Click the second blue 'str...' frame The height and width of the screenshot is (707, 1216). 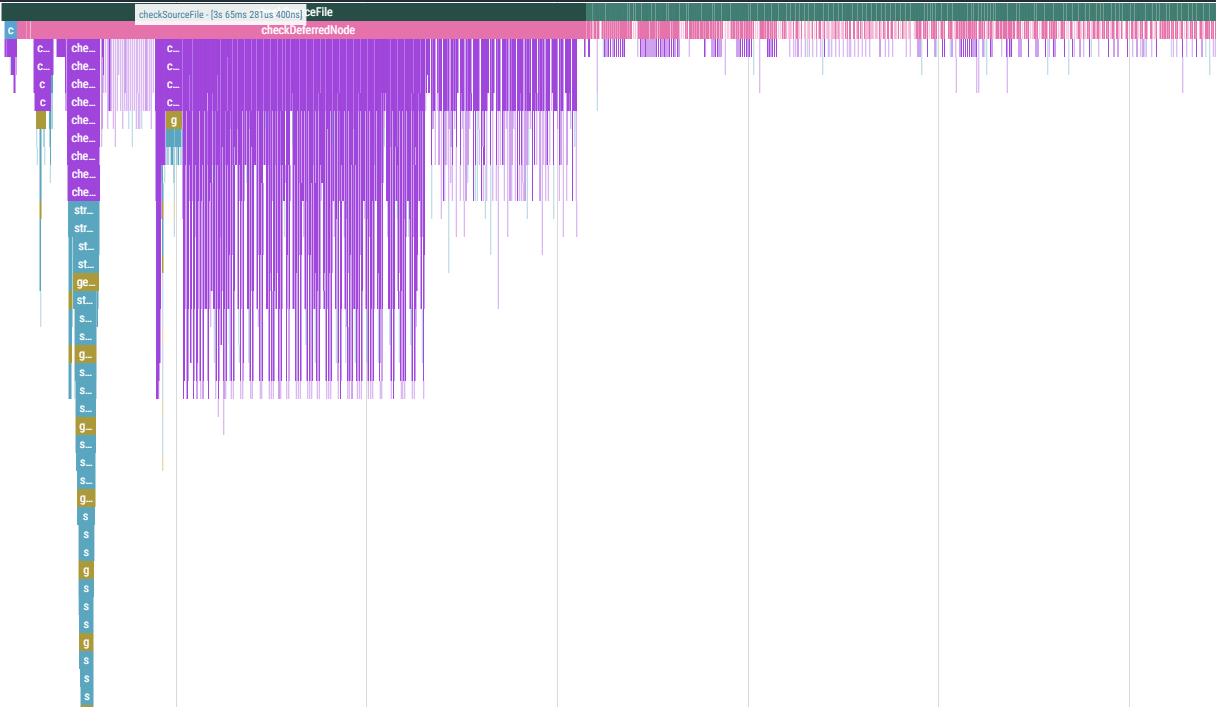84,228
